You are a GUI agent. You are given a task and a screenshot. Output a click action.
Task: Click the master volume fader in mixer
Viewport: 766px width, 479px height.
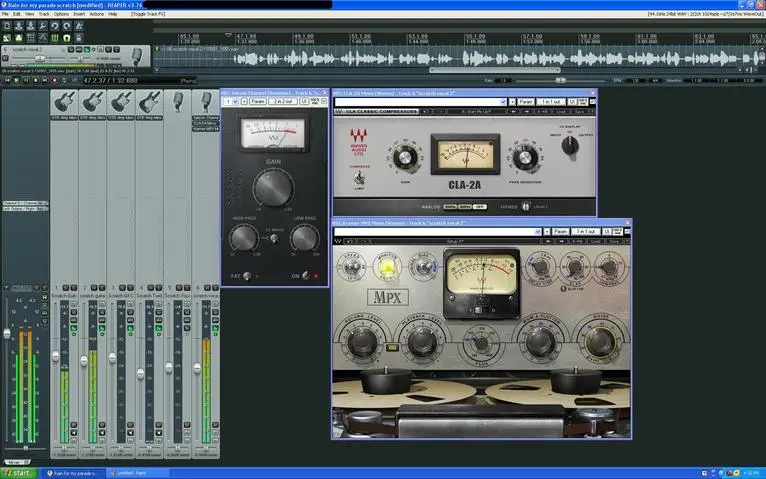7,334
